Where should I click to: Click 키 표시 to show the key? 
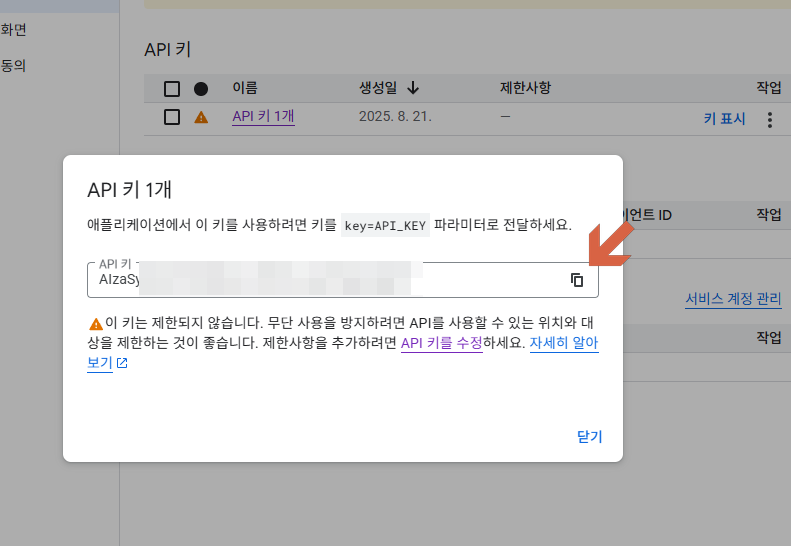pyautogui.click(x=724, y=119)
